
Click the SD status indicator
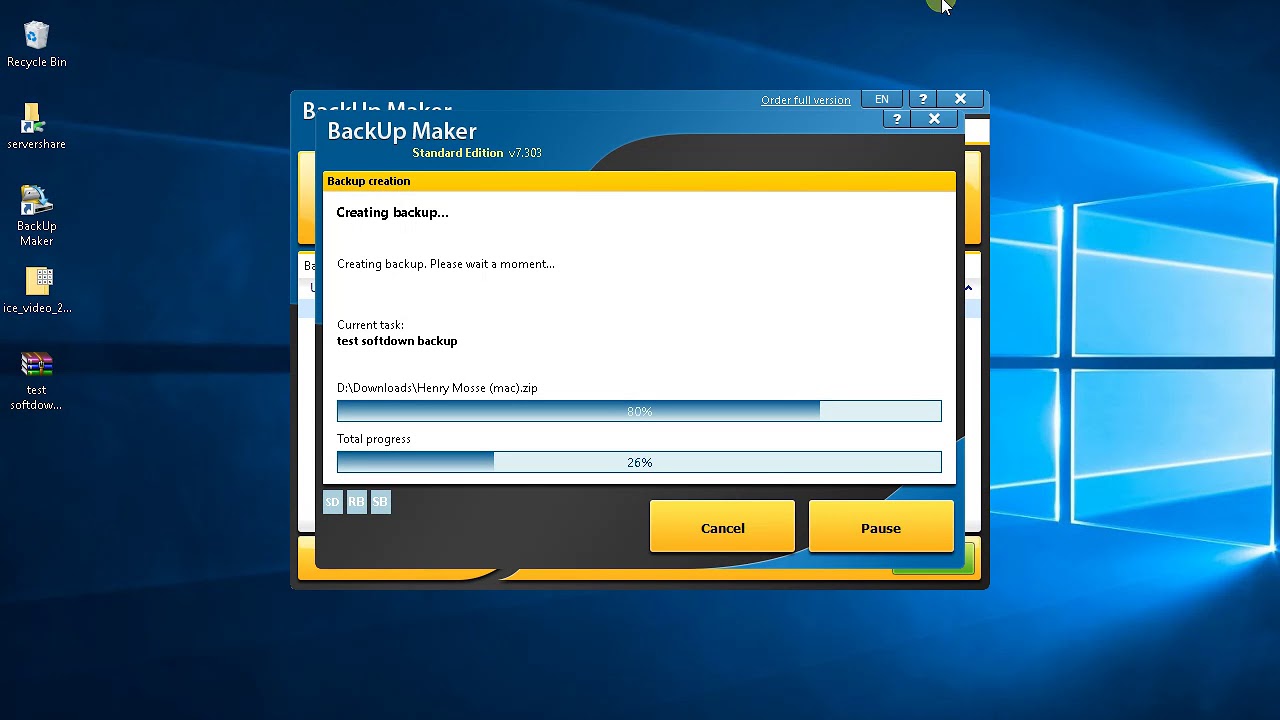333,502
